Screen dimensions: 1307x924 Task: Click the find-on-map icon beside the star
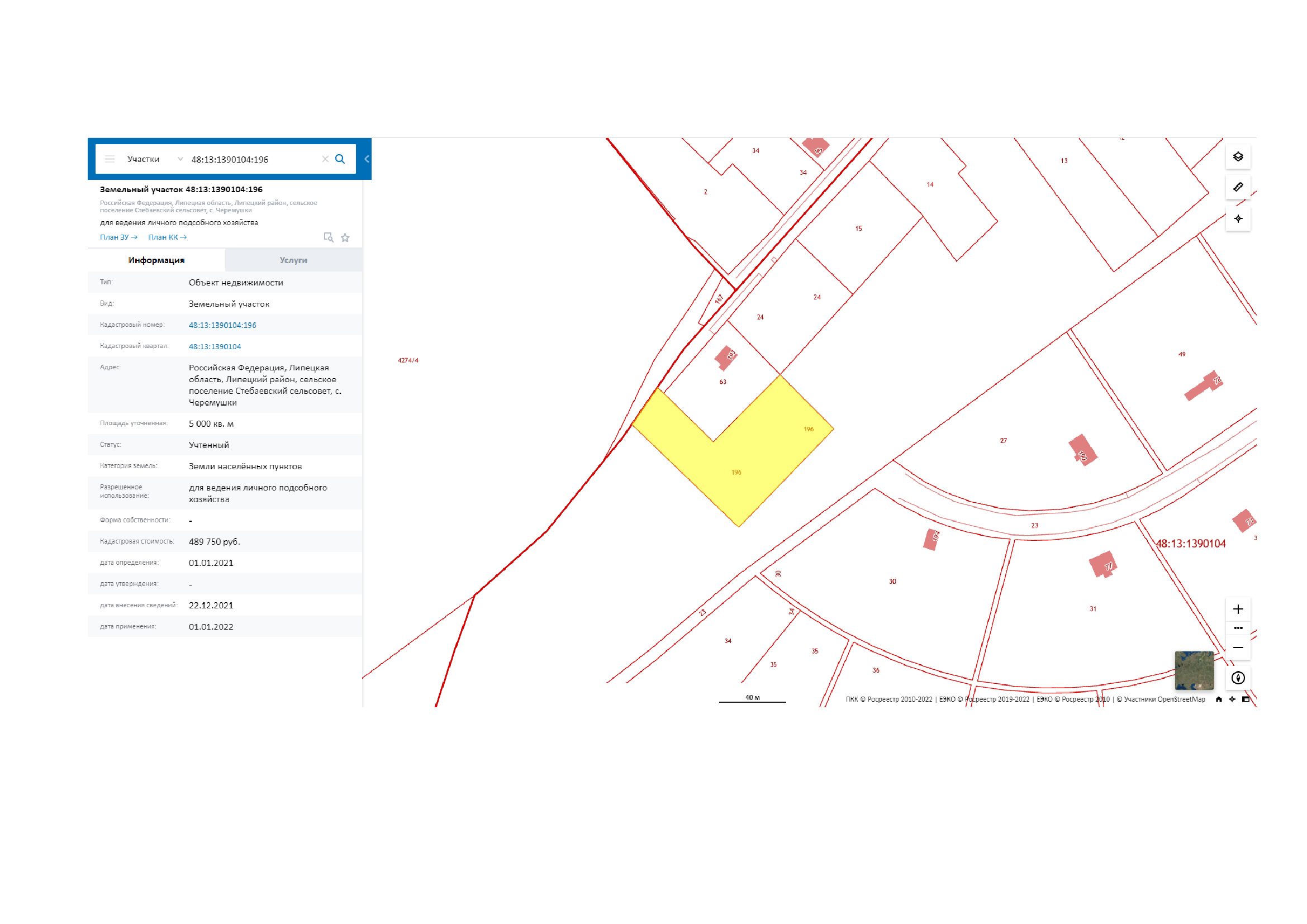(x=329, y=237)
